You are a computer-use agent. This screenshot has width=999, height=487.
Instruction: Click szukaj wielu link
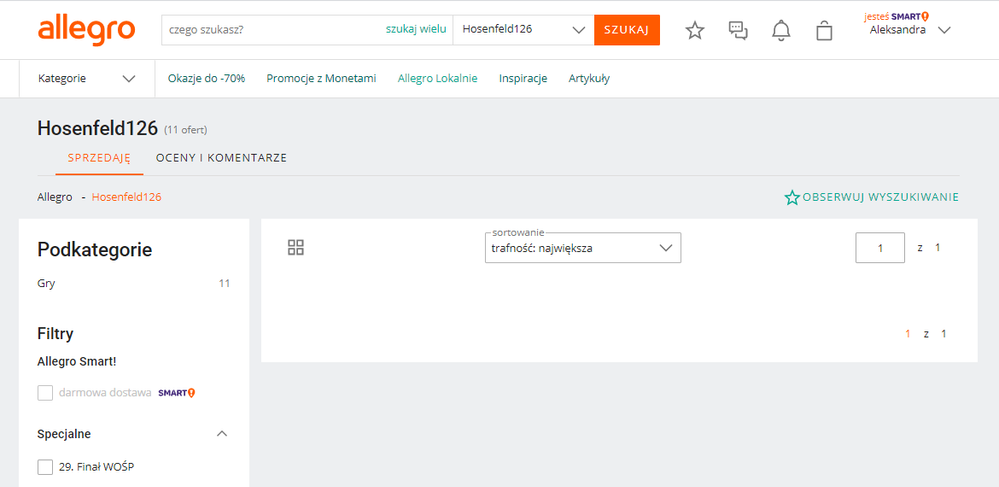pyautogui.click(x=416, y=29)
